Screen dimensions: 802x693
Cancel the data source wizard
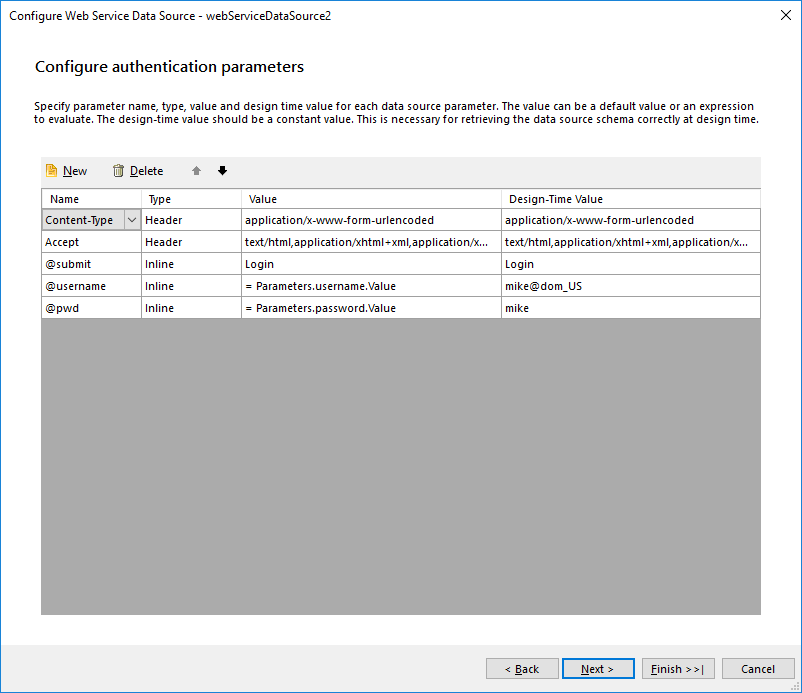757,668
